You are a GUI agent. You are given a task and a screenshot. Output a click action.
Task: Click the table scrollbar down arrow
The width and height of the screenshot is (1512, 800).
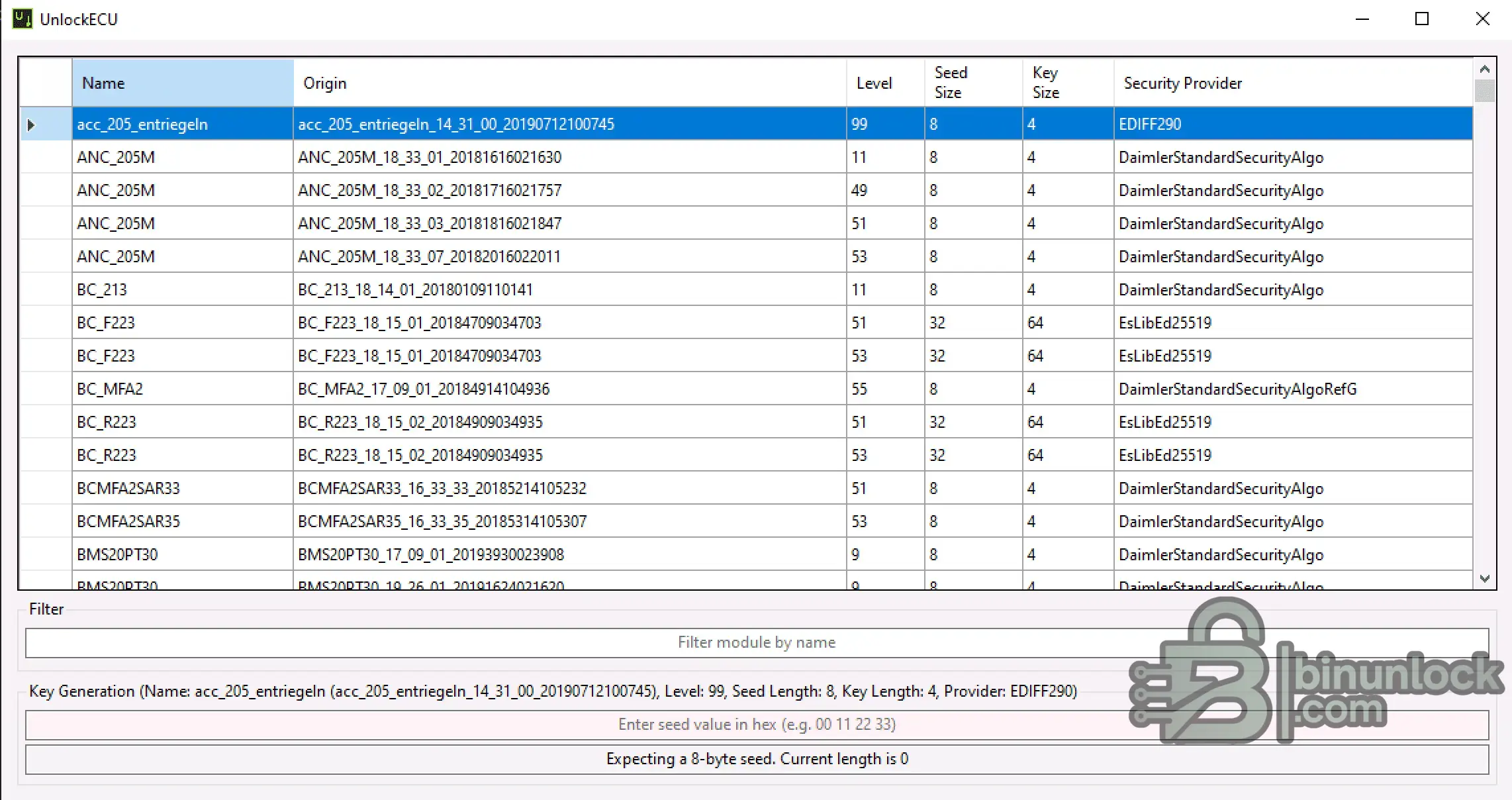(x=1485, y=578)
